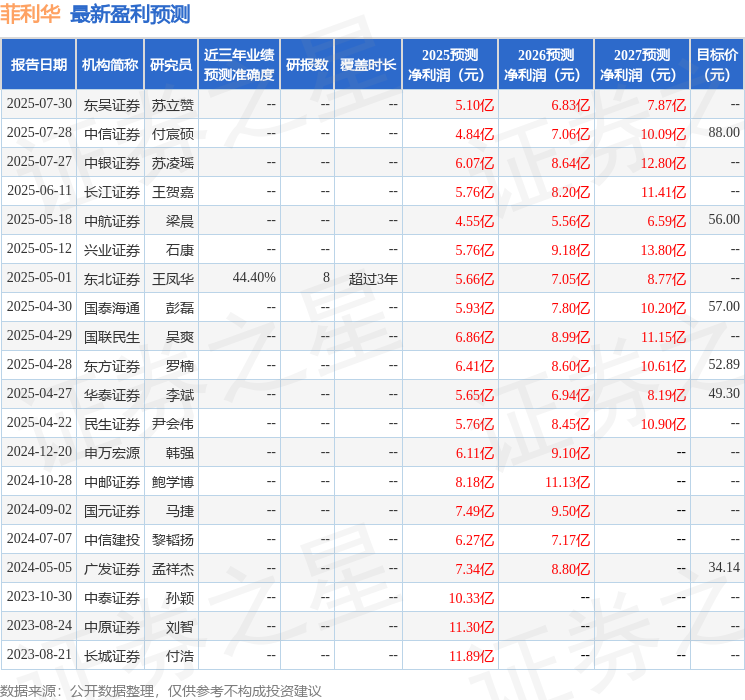745x700 pixels.
Task: Select institution 国元证券
Action: click(x=112, y=511)
